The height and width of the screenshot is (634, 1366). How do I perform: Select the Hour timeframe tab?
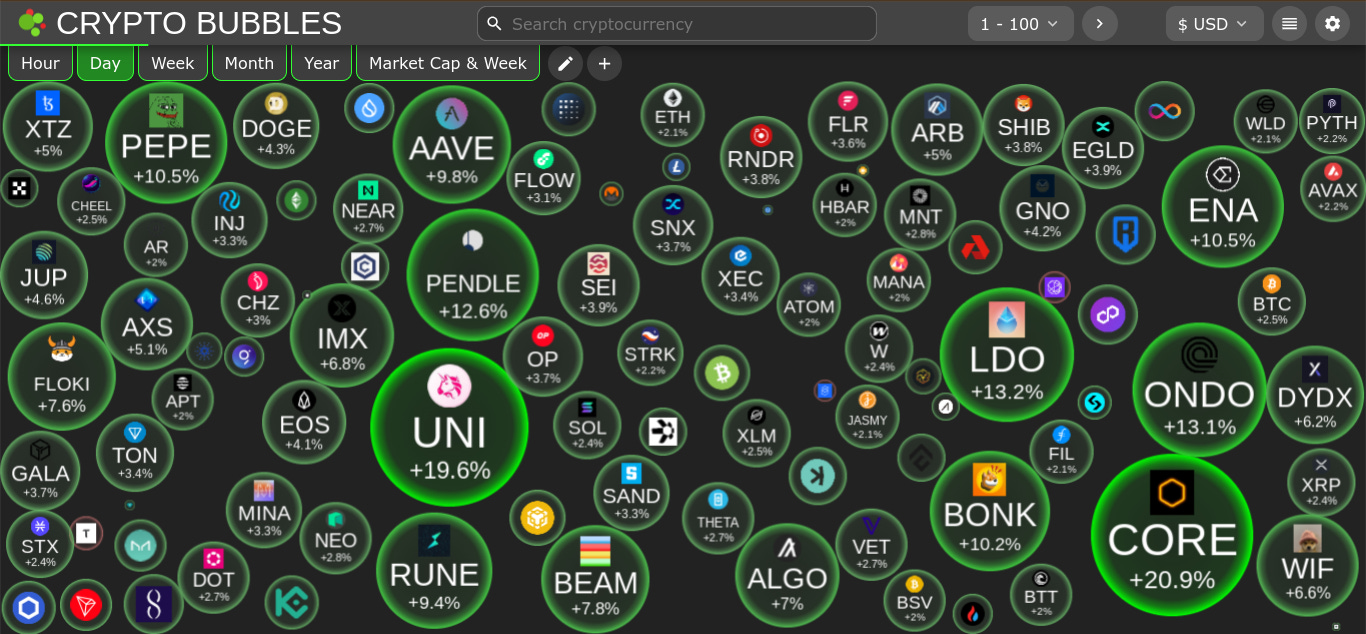pyautogui.click(x=40, y=63)
